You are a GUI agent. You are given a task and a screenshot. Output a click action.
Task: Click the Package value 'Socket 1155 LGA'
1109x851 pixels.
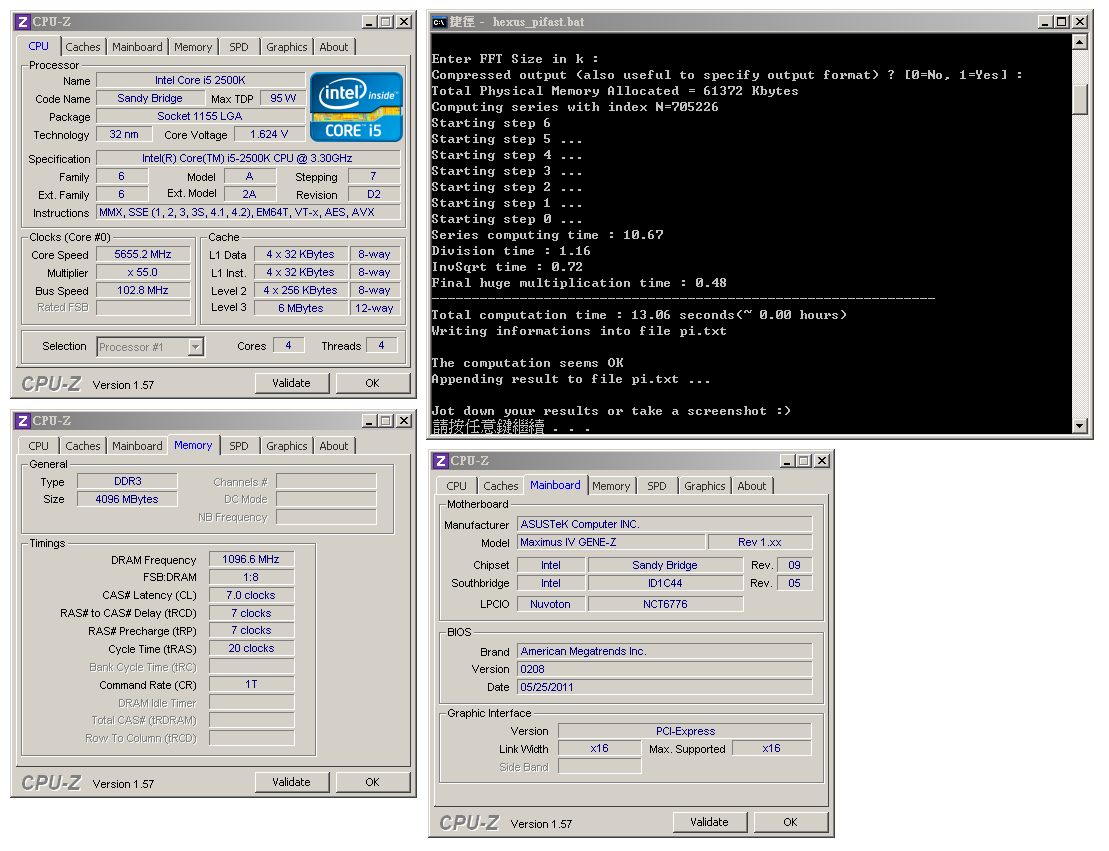point(200,116)
